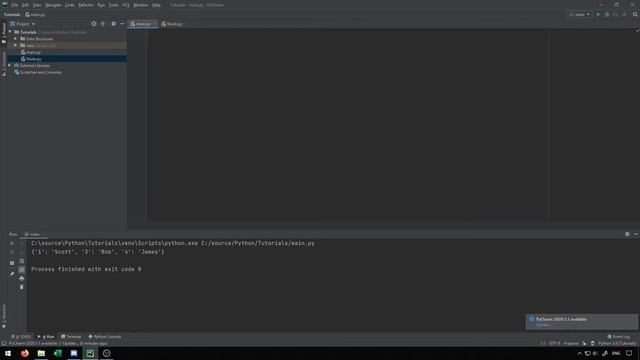Open the VCS menu

(126, 5)
